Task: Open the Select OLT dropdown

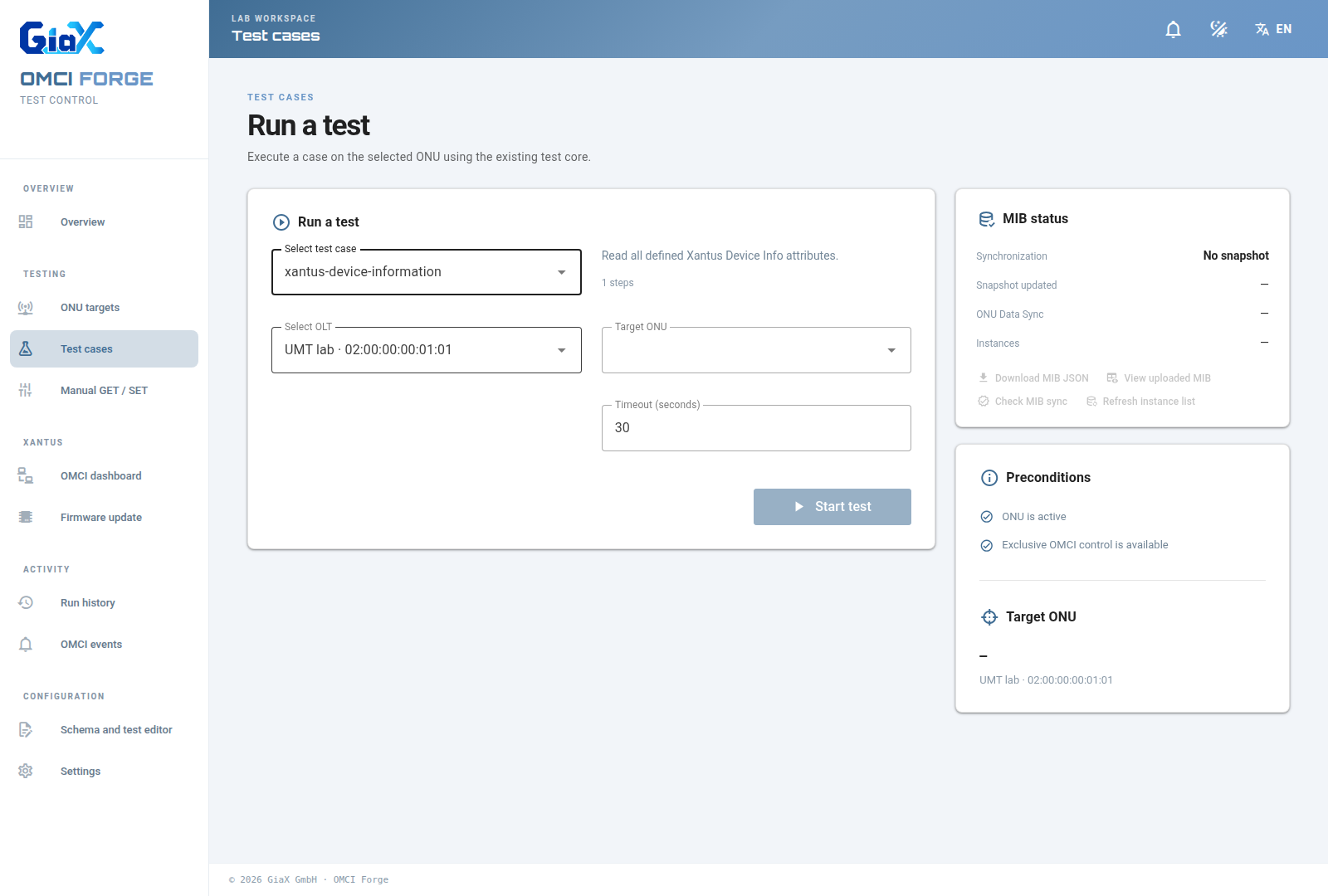Action: 427,350
